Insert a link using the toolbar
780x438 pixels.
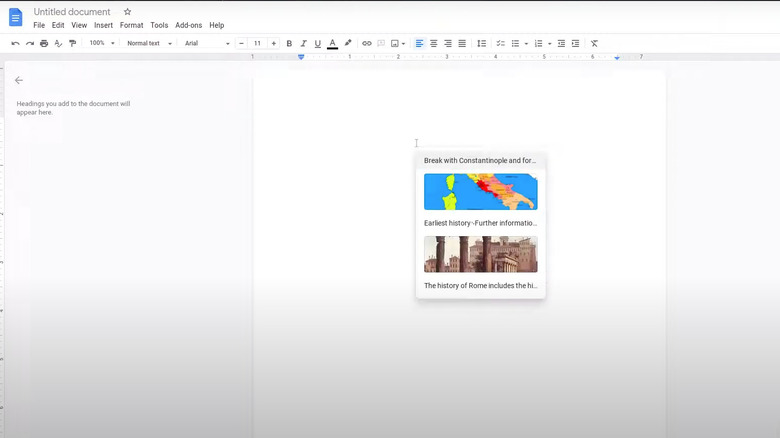click(366, 44)
